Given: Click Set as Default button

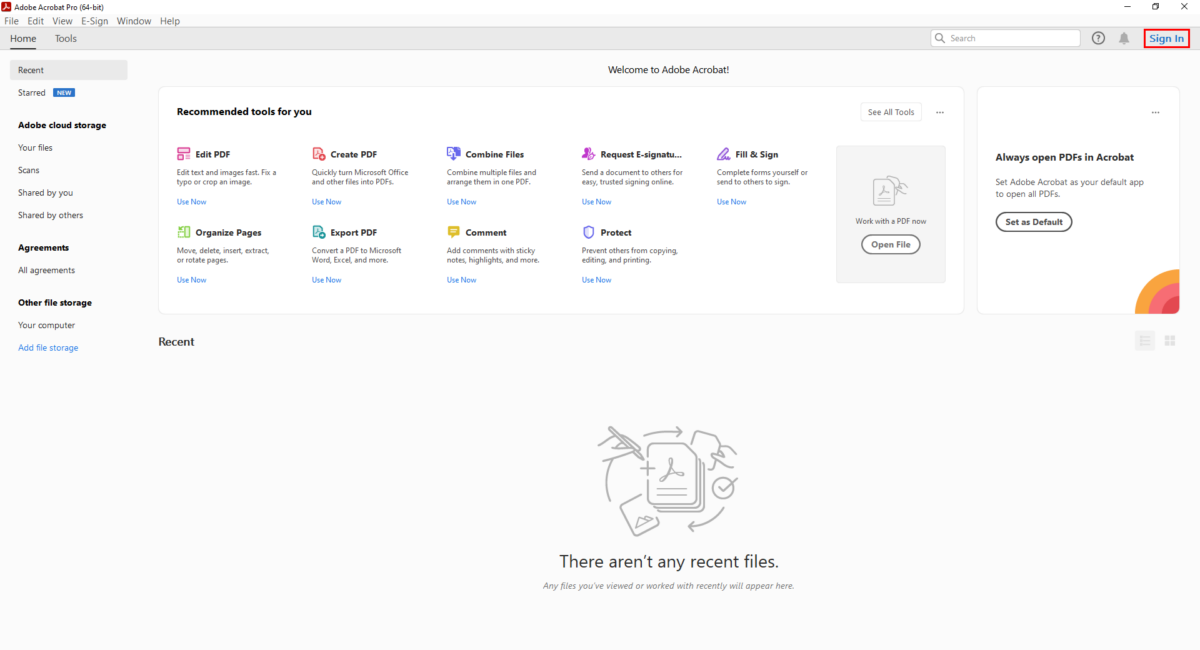Looking at the screenshot, I should coord(1033,221).
